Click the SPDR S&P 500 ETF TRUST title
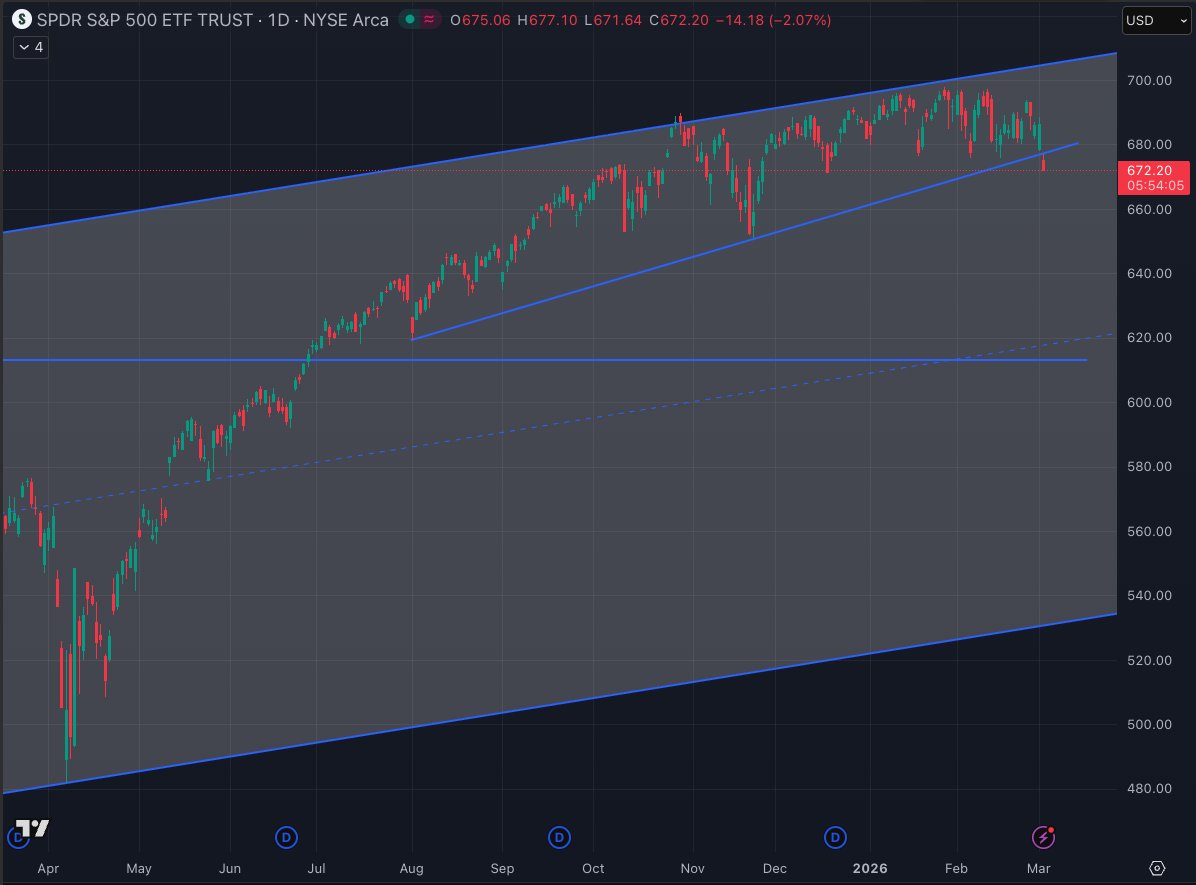 click(x=144, y=20)
